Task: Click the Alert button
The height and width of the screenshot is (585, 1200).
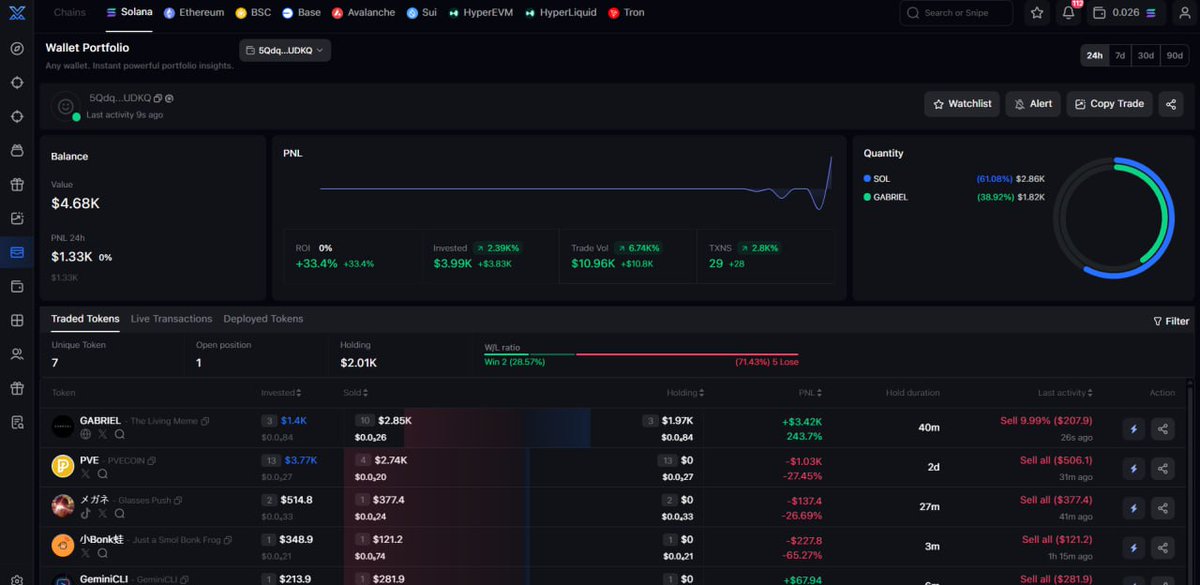Action: click(x=1033, y=103)
